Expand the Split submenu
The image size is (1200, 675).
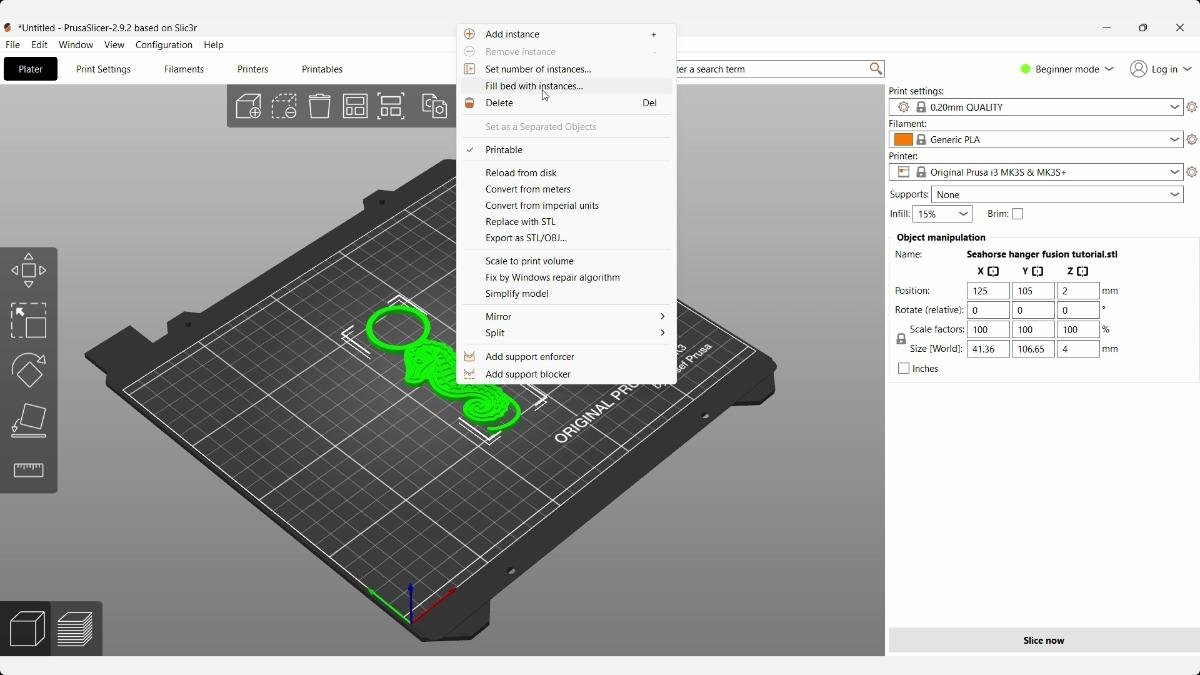click(567, 333)
